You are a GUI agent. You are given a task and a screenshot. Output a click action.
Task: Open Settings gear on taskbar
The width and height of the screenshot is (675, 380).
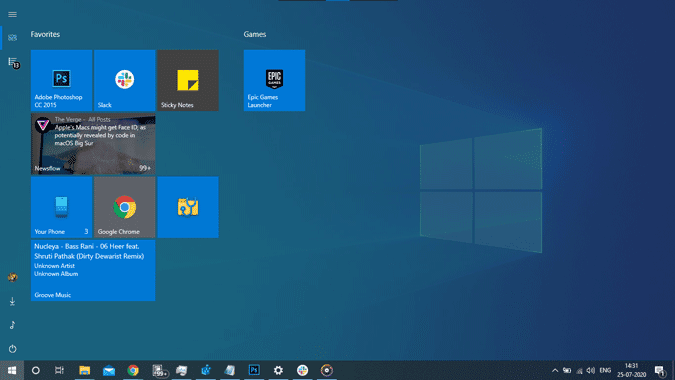click(279, 370)
